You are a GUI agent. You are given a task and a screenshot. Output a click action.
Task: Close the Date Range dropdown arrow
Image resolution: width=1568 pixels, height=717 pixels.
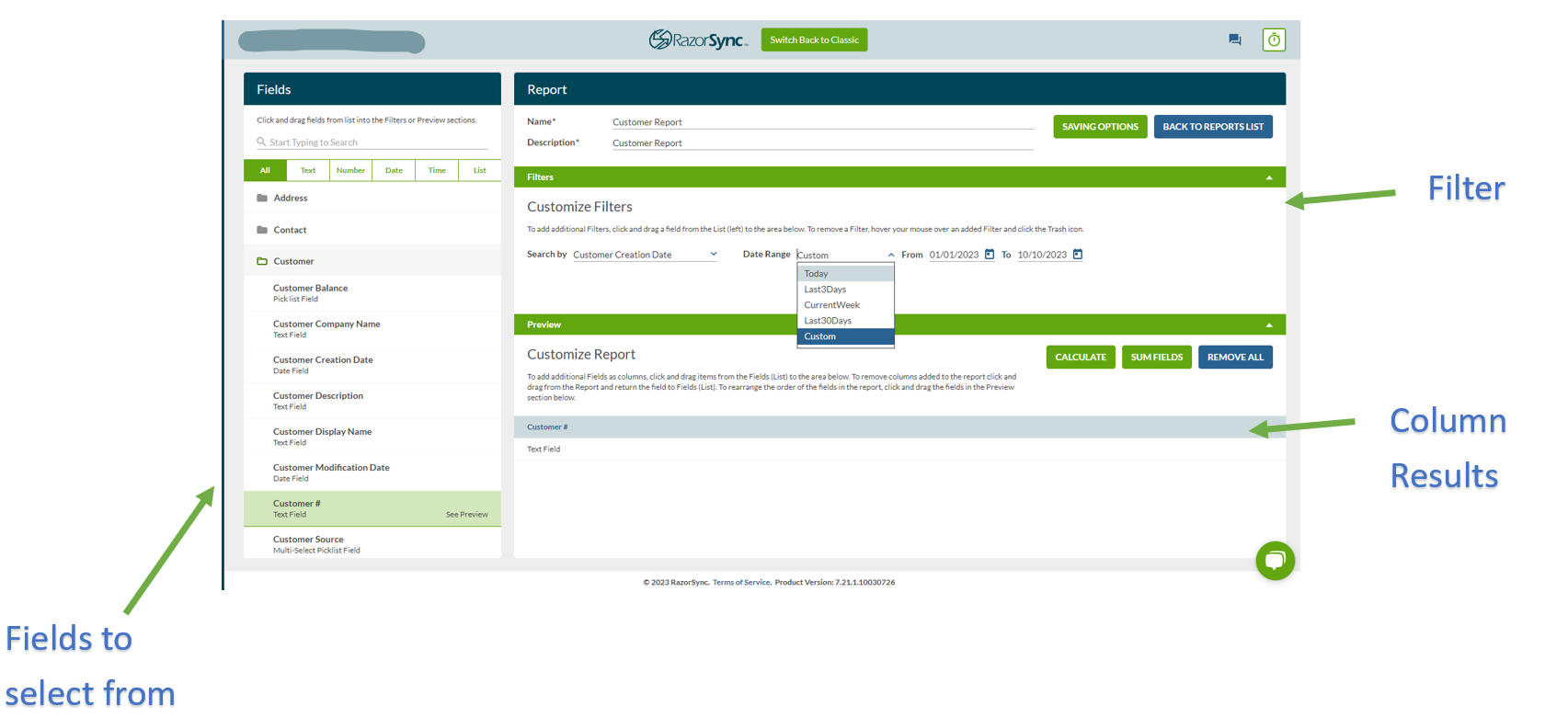tap(891, 255)
